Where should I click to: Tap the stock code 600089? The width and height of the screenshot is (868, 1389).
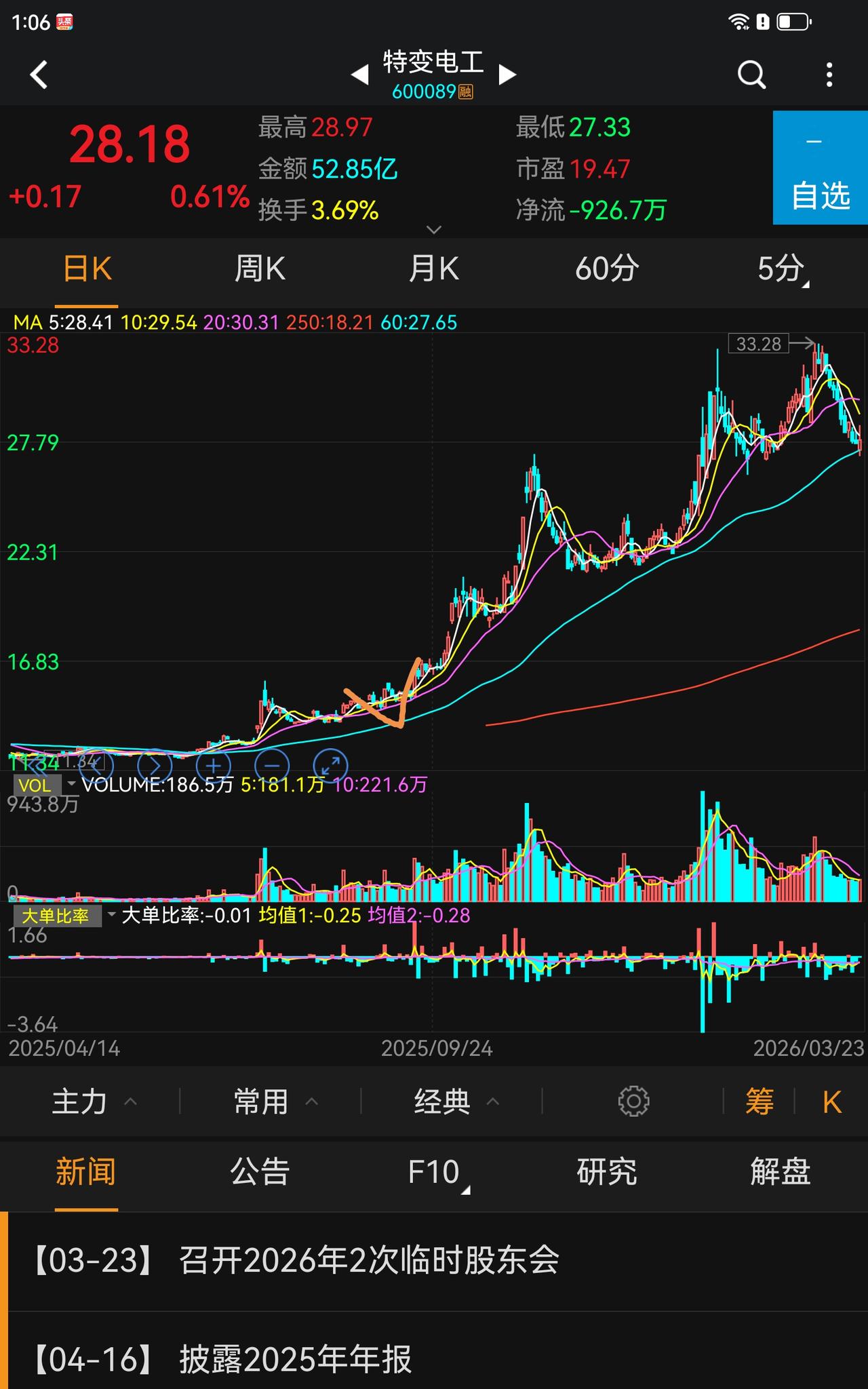(424, 92)
